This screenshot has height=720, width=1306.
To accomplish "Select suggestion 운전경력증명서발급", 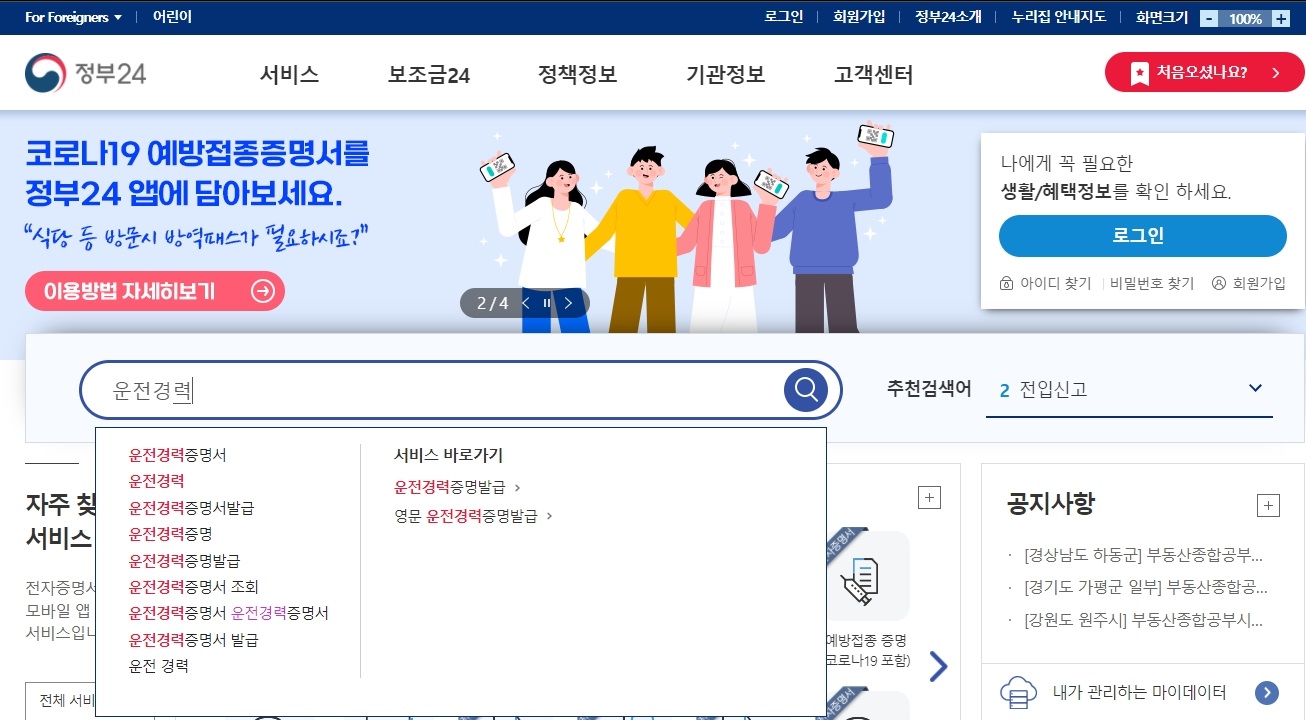I will [192, 508].
